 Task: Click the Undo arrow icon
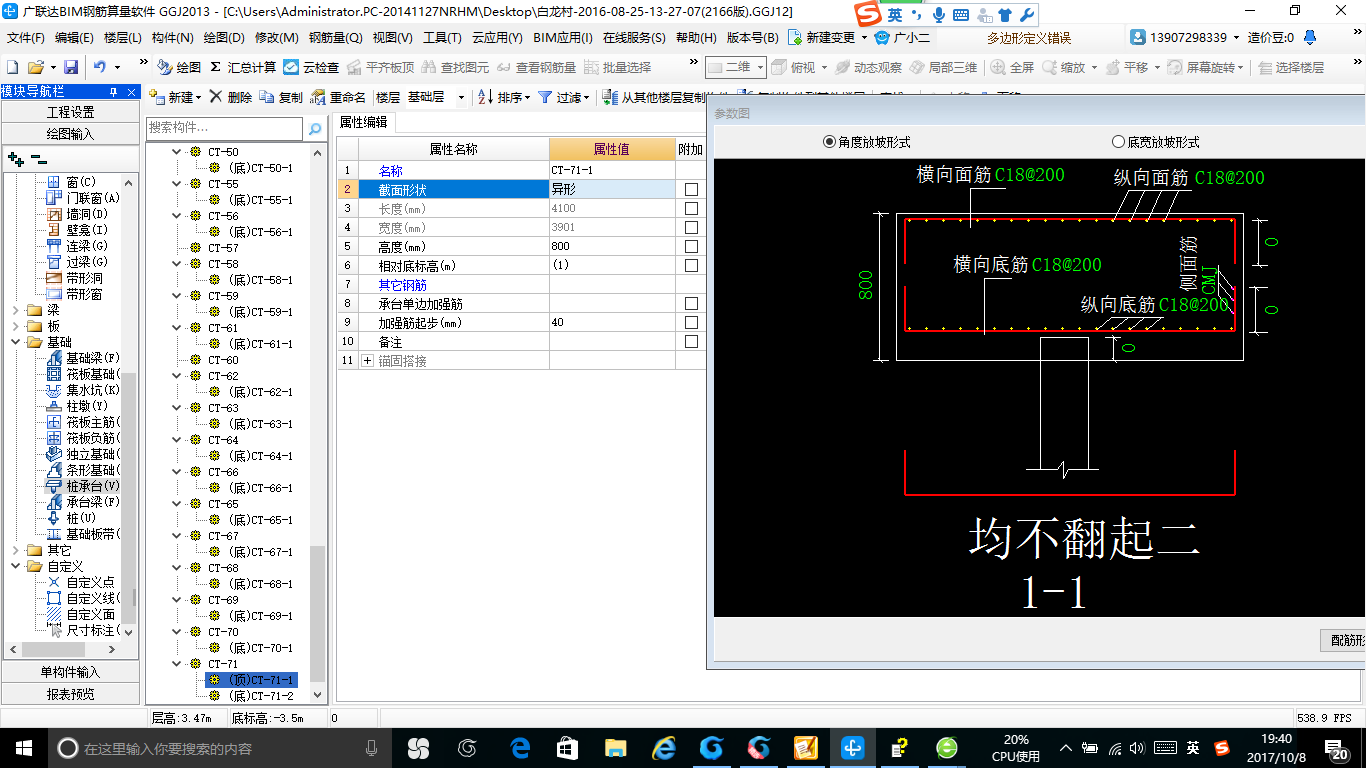[100, 67]
